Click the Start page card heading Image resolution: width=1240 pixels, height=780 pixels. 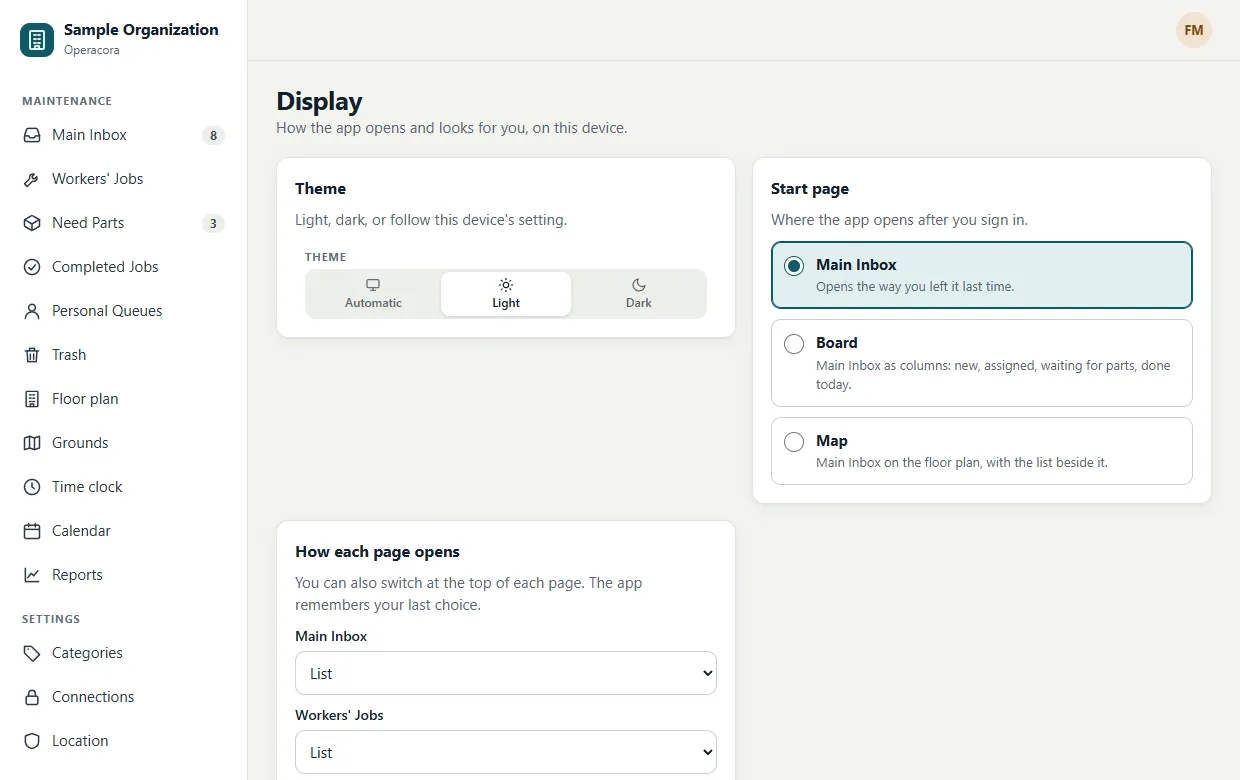(x=810, y=189)
